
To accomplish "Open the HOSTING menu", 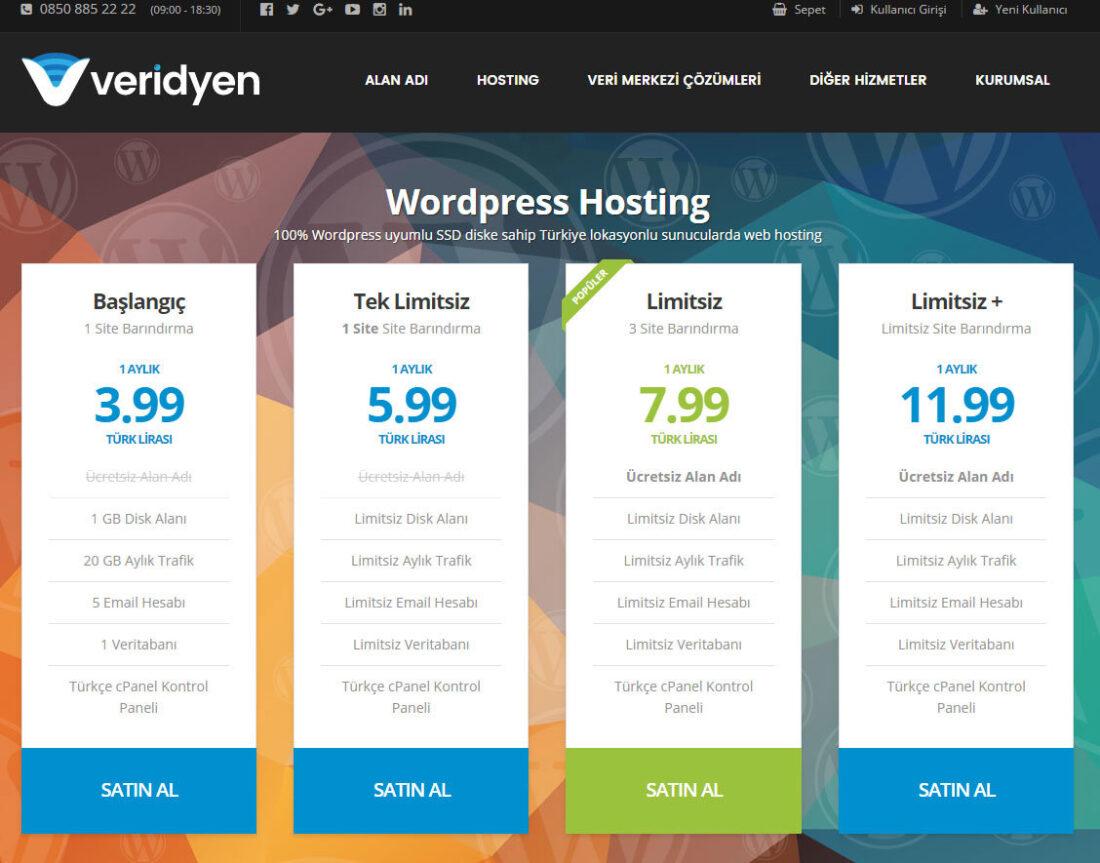I will click(508, 80).
